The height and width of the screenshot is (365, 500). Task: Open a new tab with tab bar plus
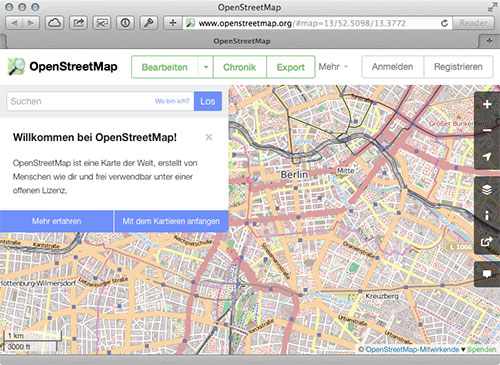(489, 41)
